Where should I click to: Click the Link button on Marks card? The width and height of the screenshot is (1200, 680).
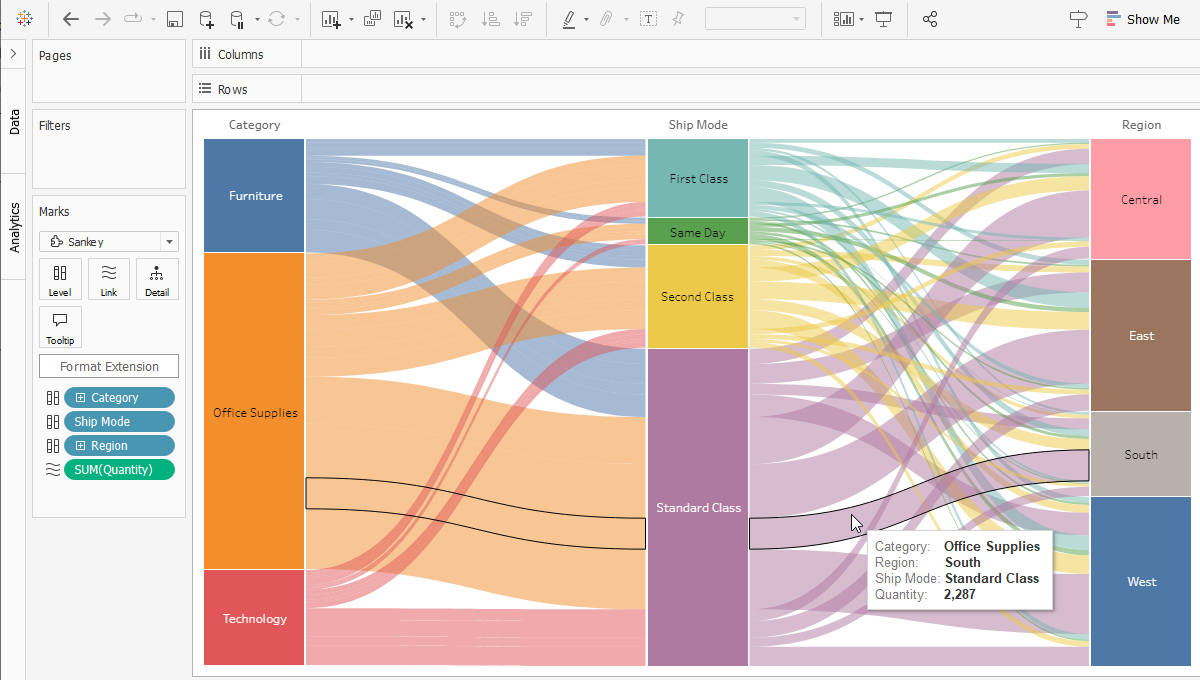(109, 279)
